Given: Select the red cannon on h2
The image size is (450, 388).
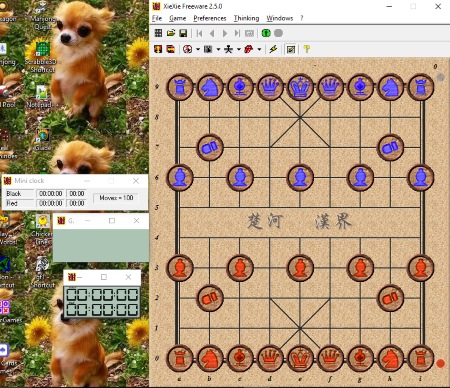Looking at the screenshot, I should click(x=390, y=298).
